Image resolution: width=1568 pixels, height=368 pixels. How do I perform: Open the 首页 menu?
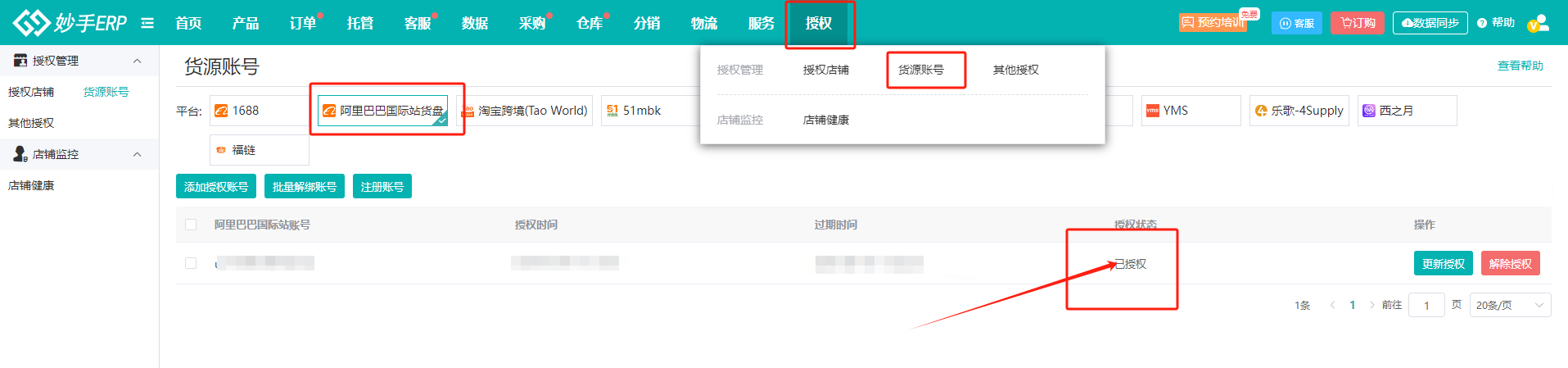[x=188, y=23]
